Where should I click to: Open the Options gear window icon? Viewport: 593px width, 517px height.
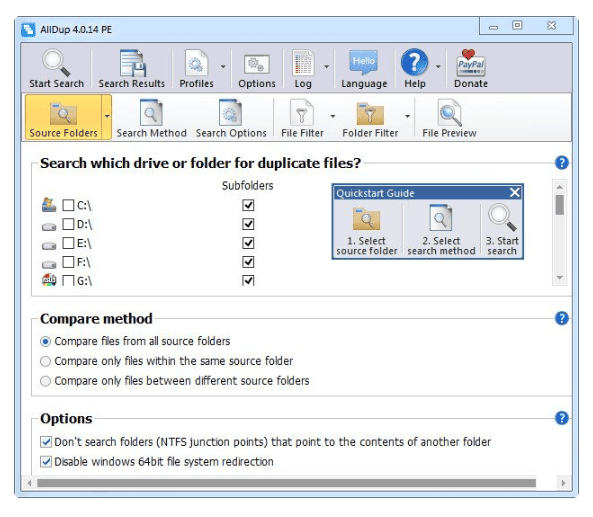257,64
